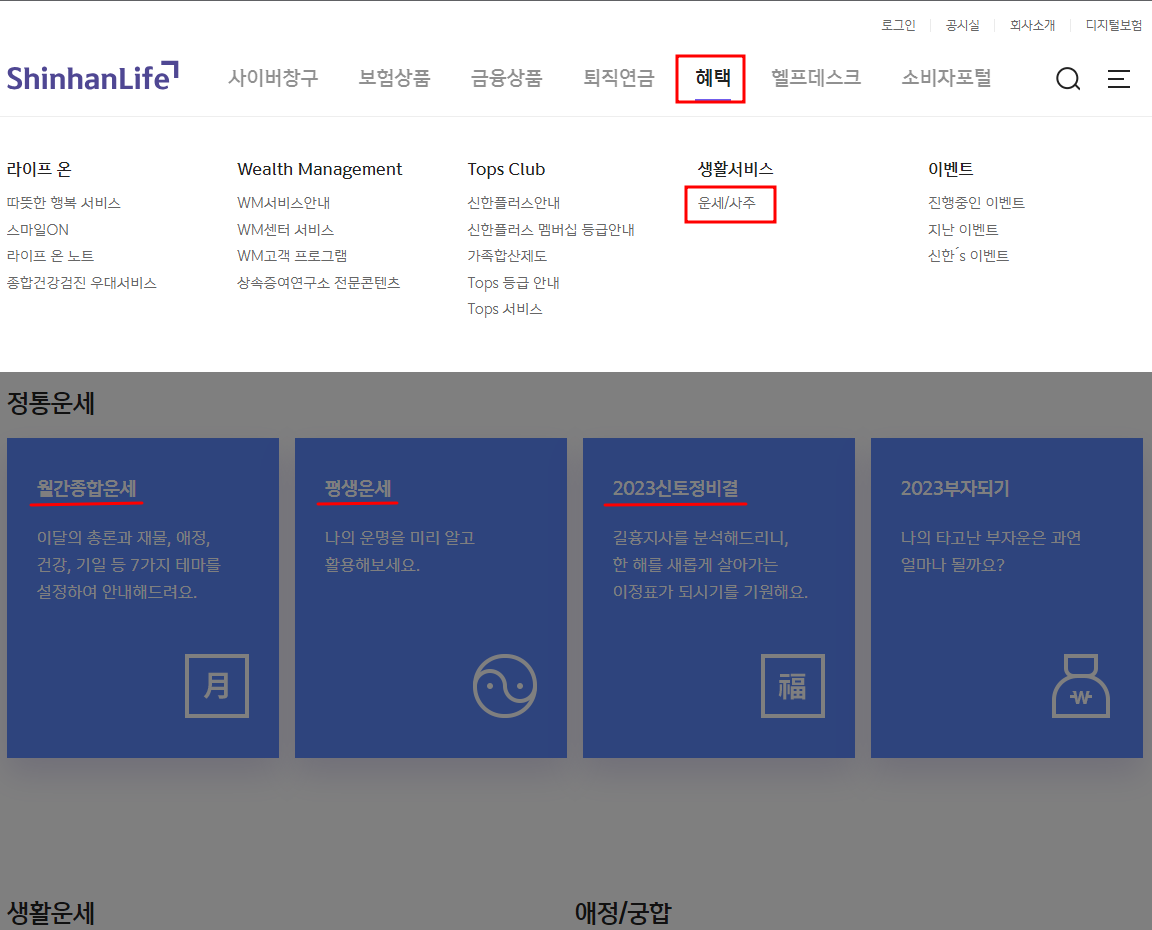1152x930 pixels.
Task: Click the search magnifier icon
Action: click(1068, 79)
